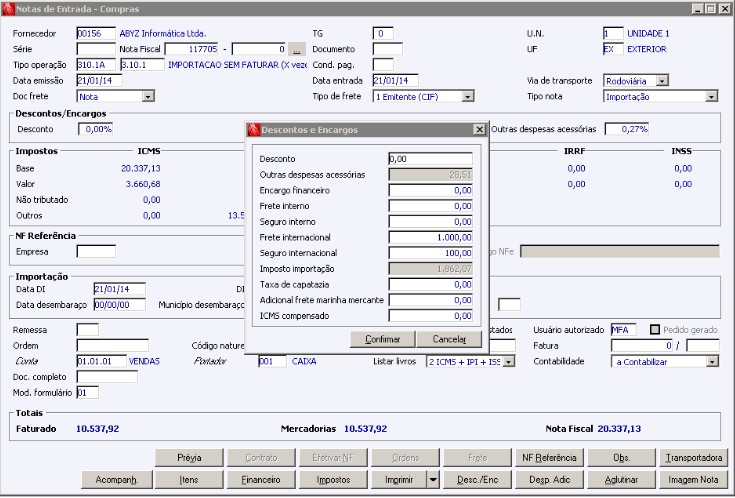Click the Nota Fiscal lookup ellipsis button
The height and width of the screenshot is (498, 735).
coord(297,49)
